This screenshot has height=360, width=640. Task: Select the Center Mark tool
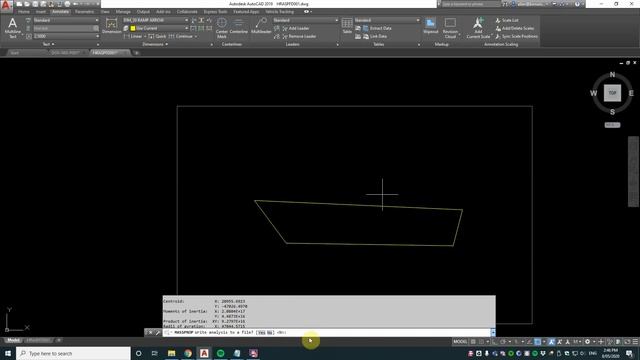222,28
